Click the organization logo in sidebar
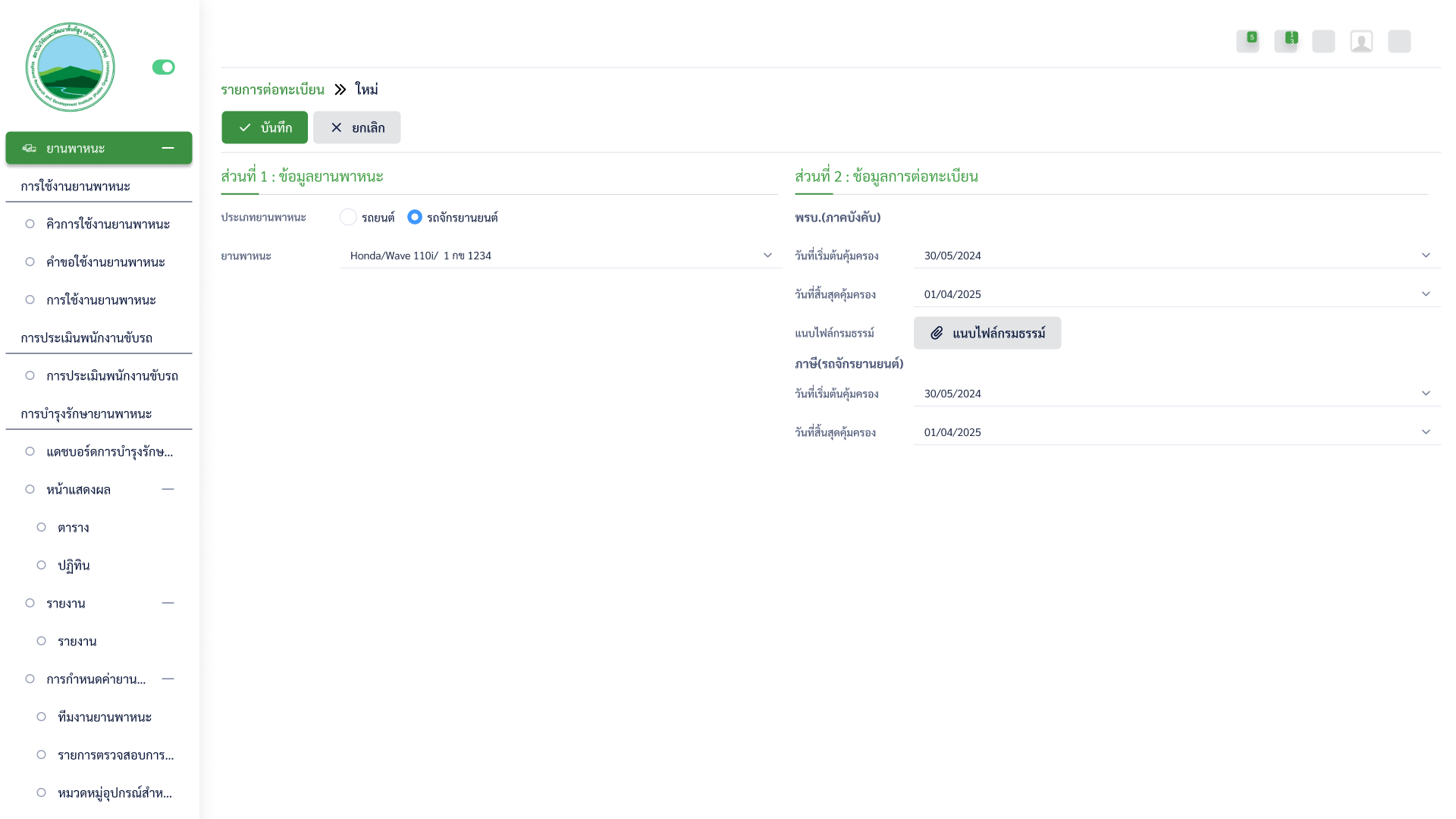The image size is (1456, 819). 70,67
